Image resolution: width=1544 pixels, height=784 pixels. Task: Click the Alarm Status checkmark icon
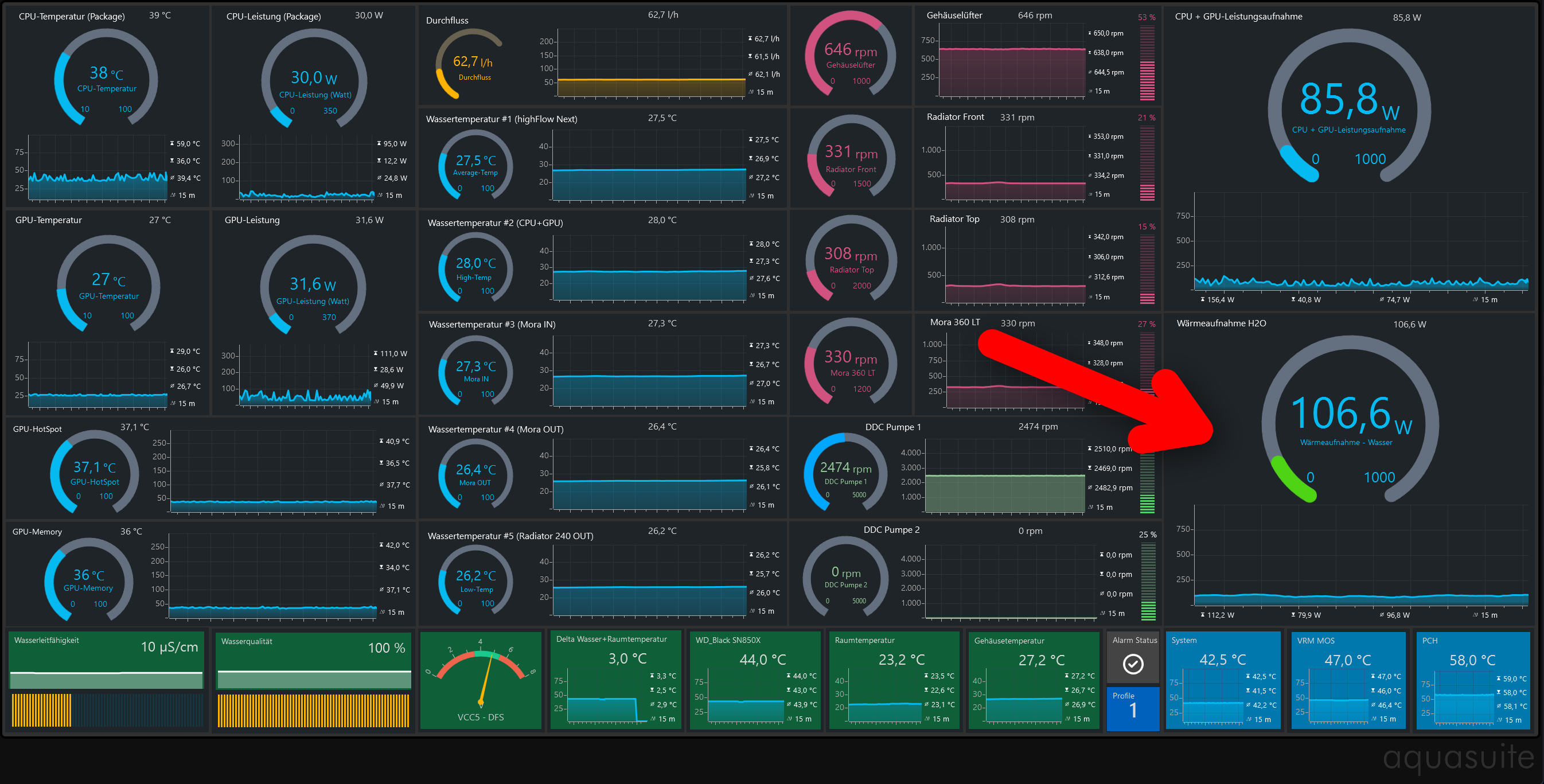(x=1132, y=664)
